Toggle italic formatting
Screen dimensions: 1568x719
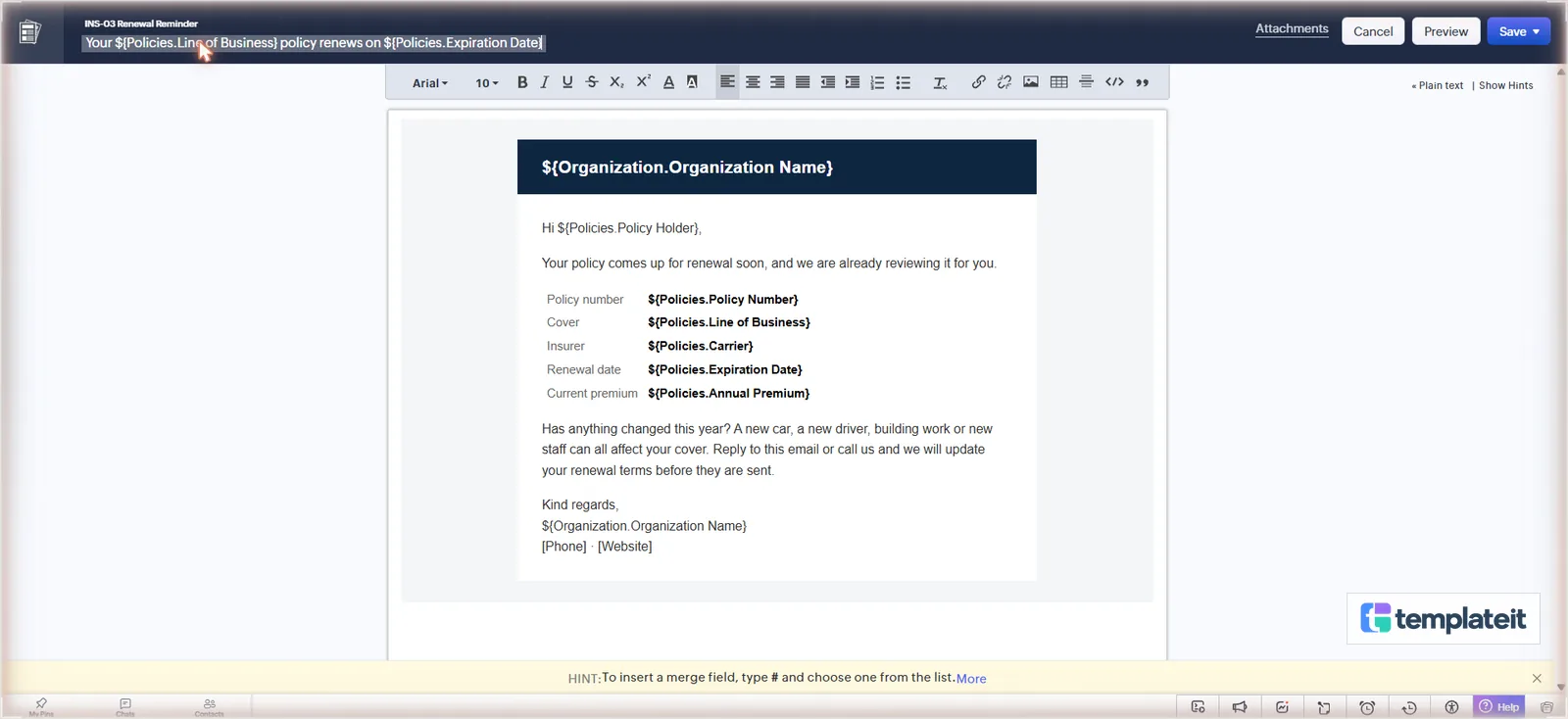[545, 82]
